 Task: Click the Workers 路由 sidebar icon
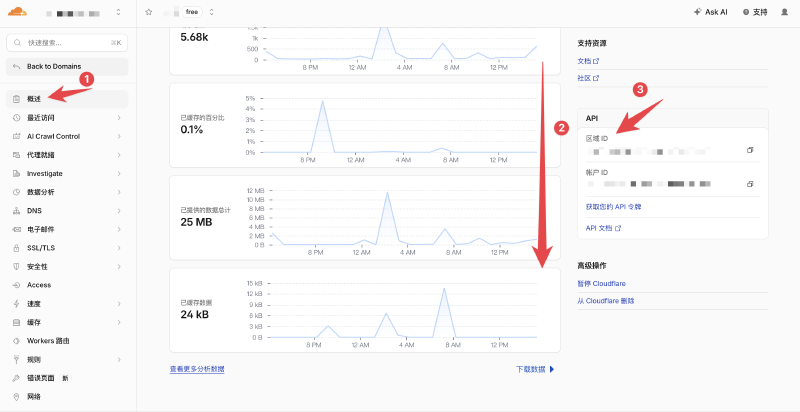tap(16, 341)
